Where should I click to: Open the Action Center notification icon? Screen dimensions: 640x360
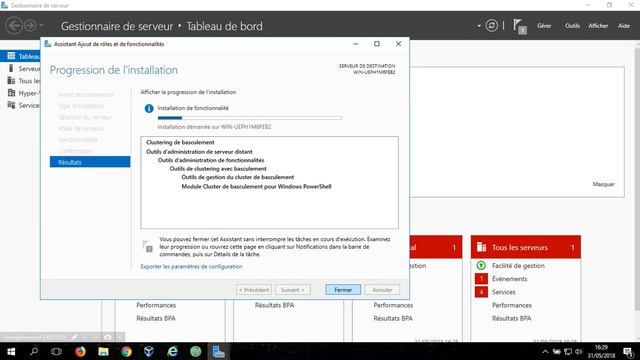[x=629, y=352]
